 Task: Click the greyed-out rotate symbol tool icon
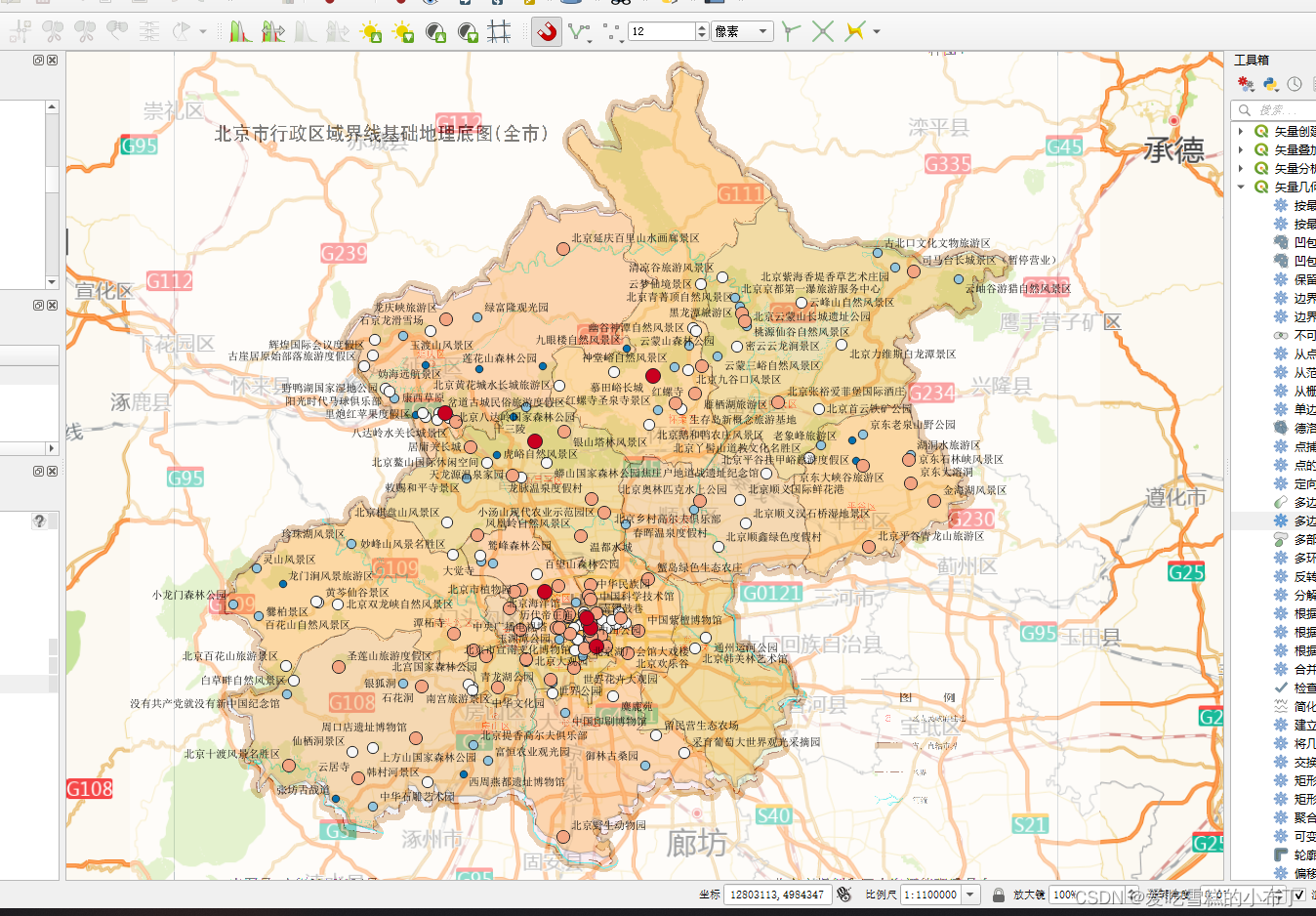(182, 32)
